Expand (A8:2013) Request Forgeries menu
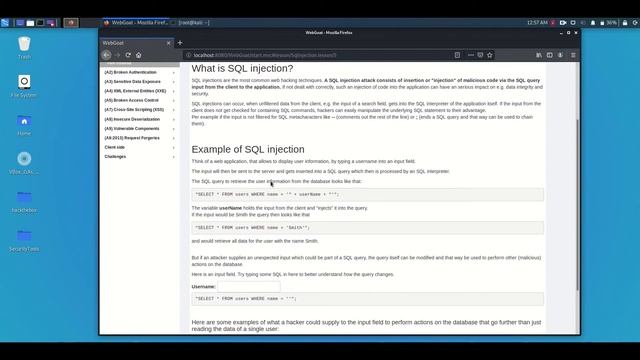 click(139, 138)
